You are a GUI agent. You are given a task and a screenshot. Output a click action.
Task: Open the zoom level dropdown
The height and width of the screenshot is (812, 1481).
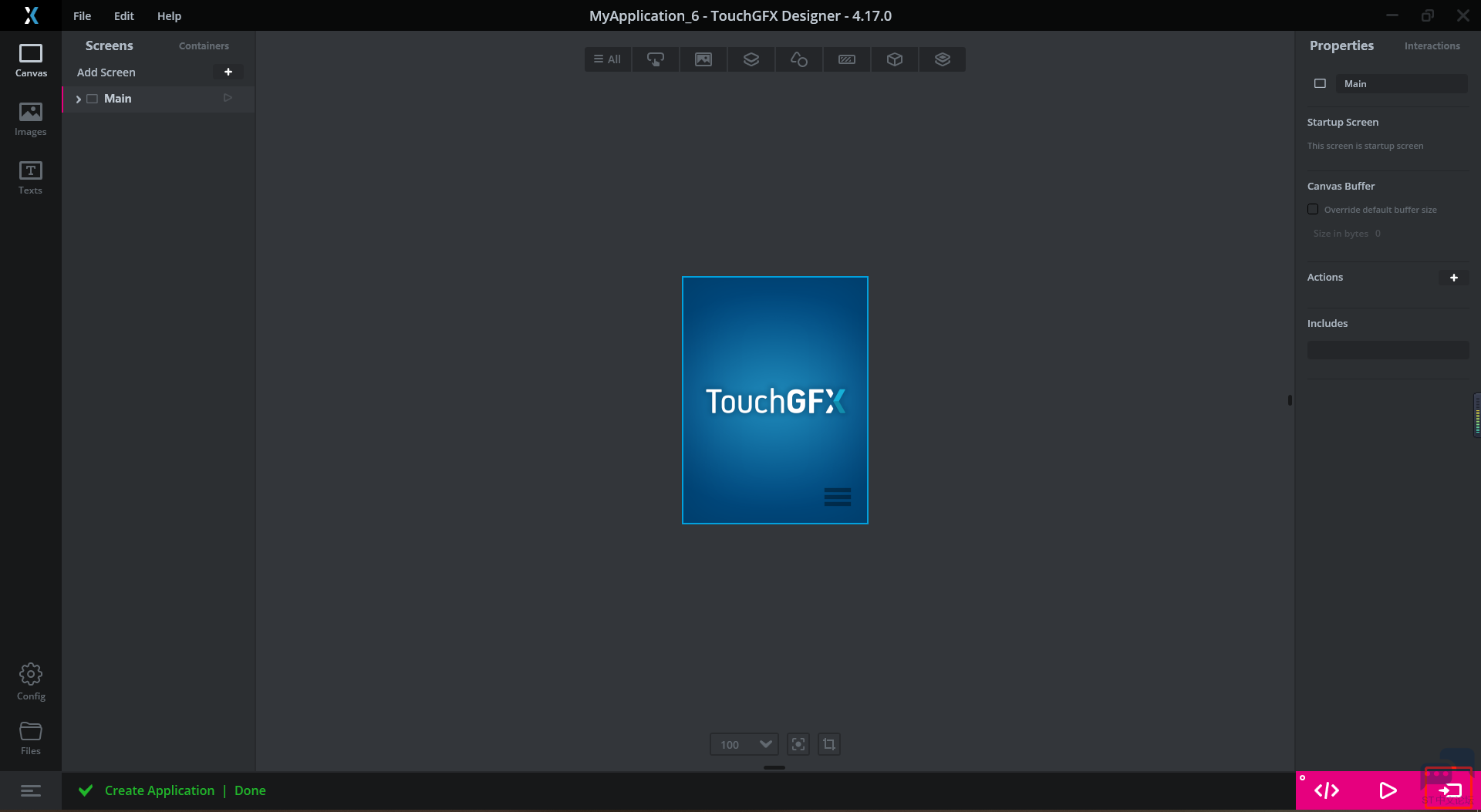tap(744, 744)
